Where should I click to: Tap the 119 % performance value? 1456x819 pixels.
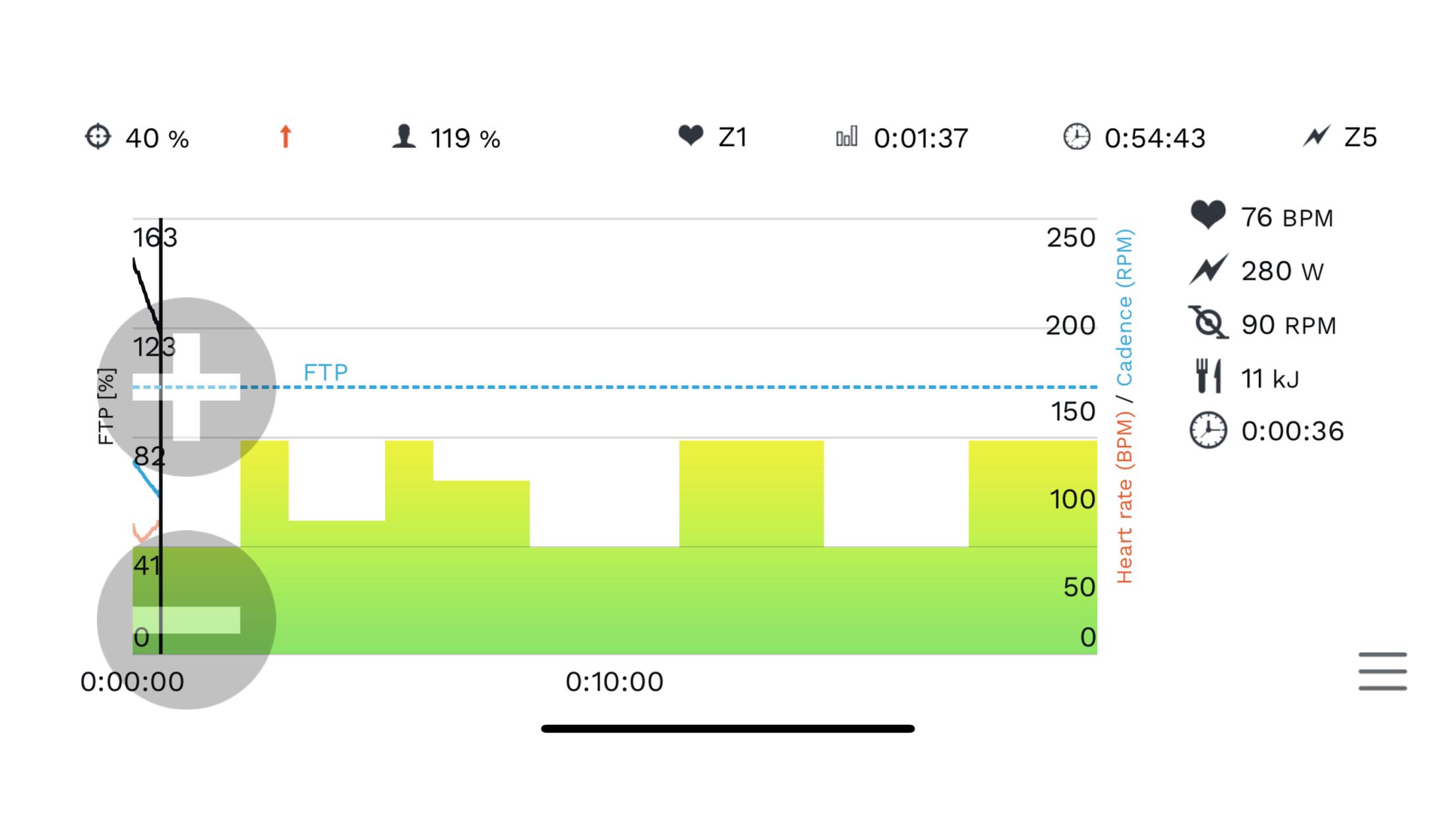point(465,138)
